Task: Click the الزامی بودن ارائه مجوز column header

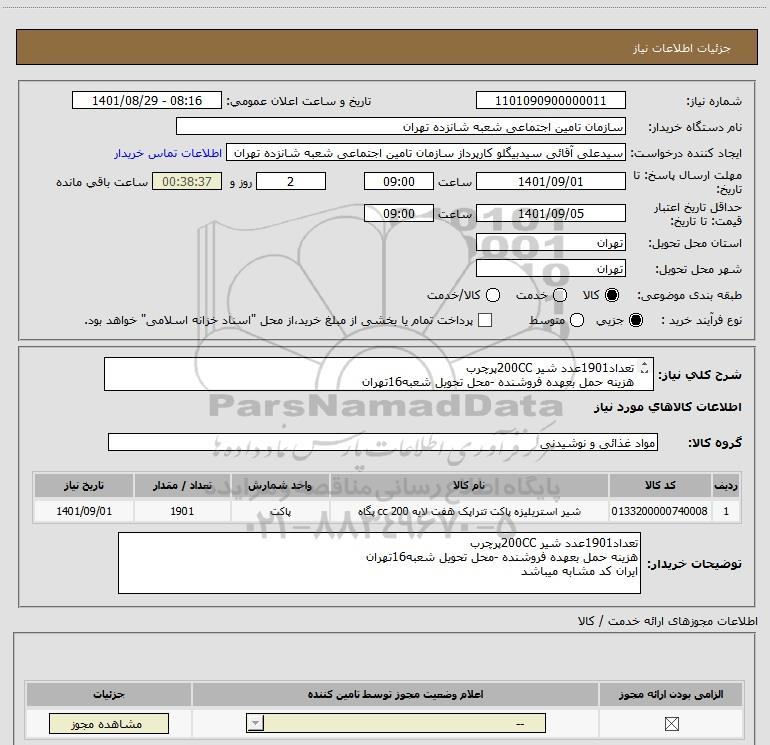Action: [671, 694]
